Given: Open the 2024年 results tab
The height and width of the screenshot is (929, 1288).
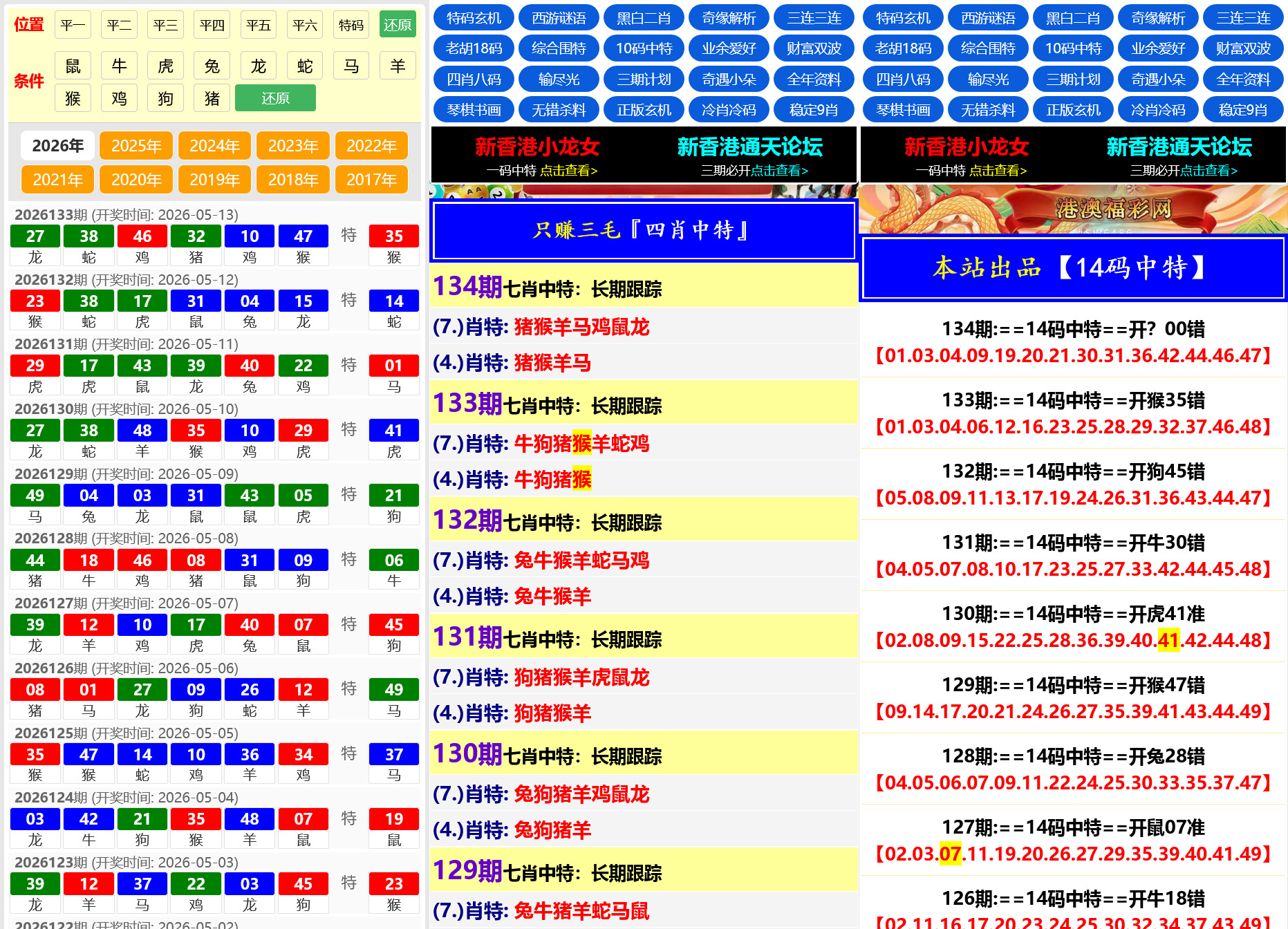Looking at the screenshot, I should 215,146.
